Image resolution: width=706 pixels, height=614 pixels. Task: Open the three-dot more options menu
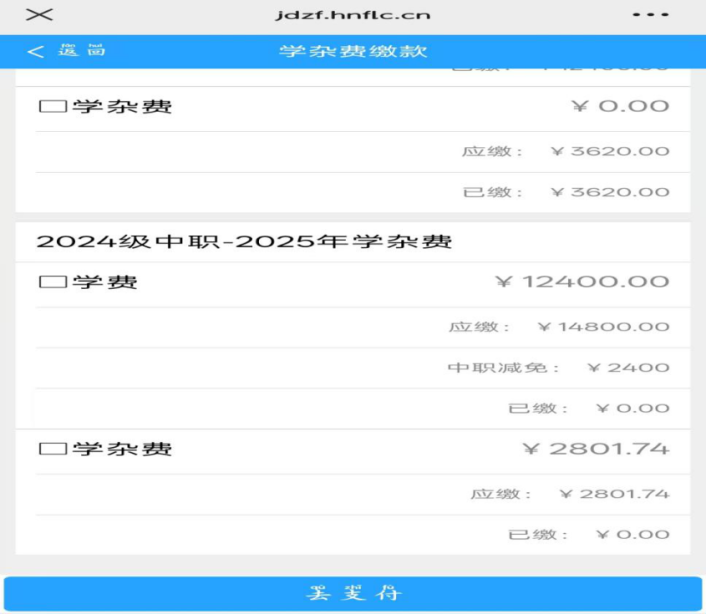point(651,15)
